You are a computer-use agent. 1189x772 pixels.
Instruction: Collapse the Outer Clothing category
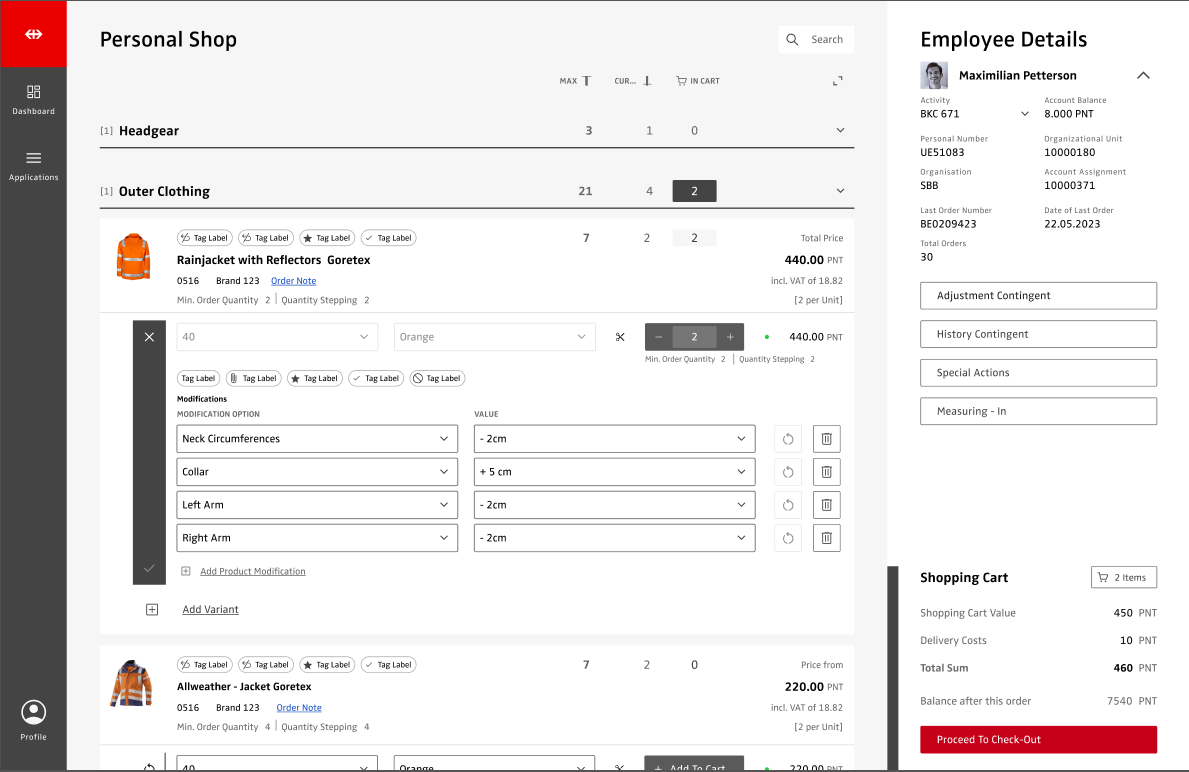840,191
